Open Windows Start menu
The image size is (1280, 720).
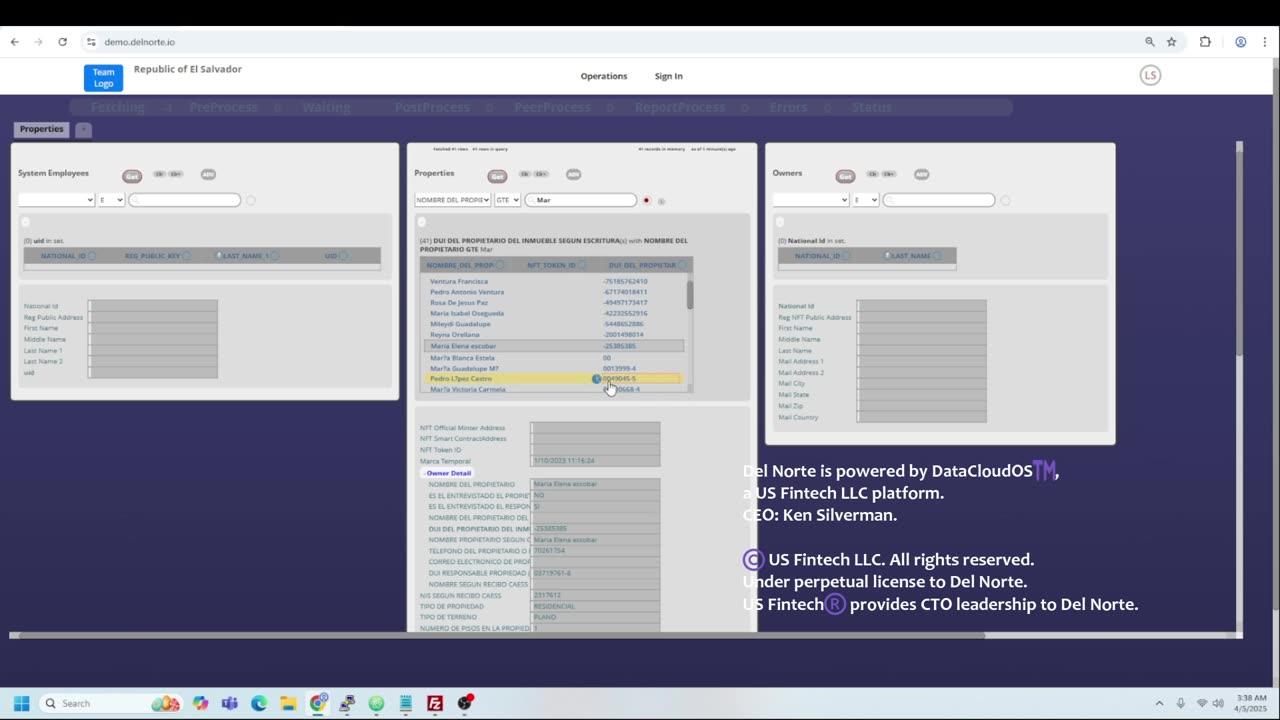[x=21, y=703]
